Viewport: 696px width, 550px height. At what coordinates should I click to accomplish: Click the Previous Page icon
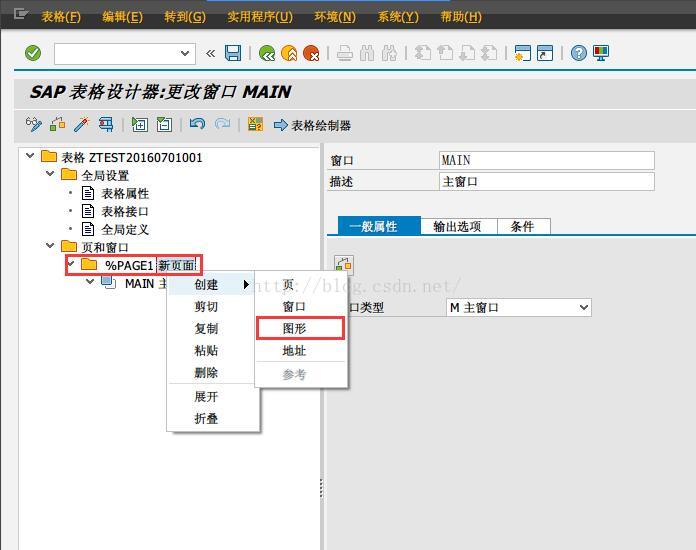pos(445,53)
